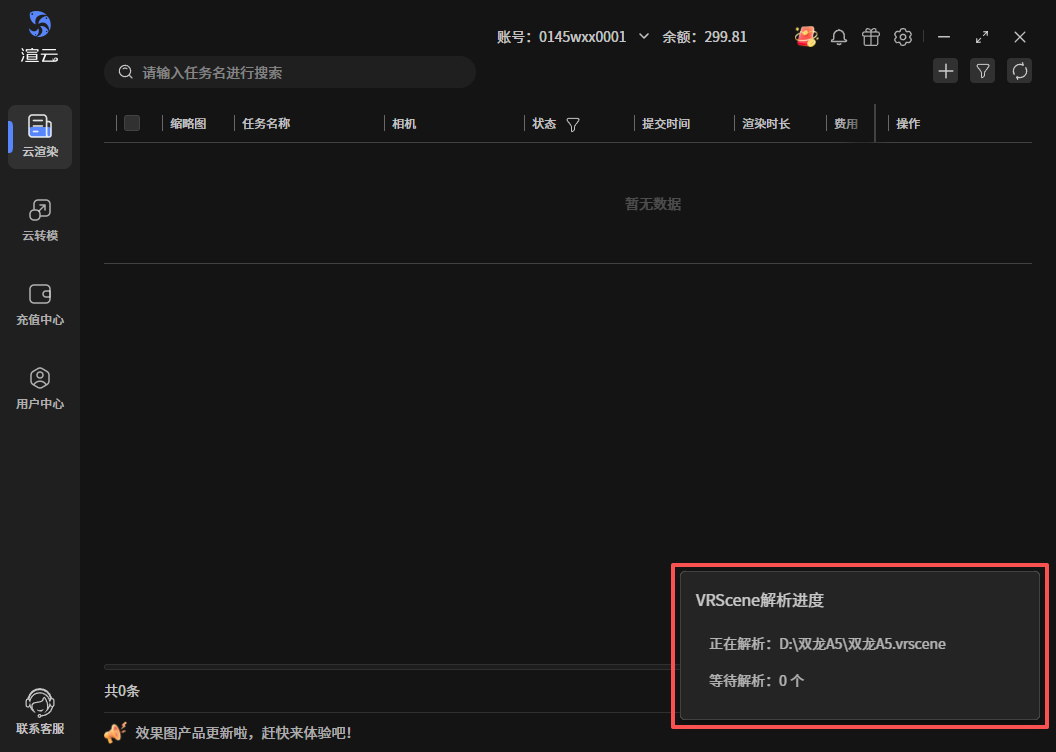
Task: Switch to the 云渲染 tab
Action: click(40, 137)
